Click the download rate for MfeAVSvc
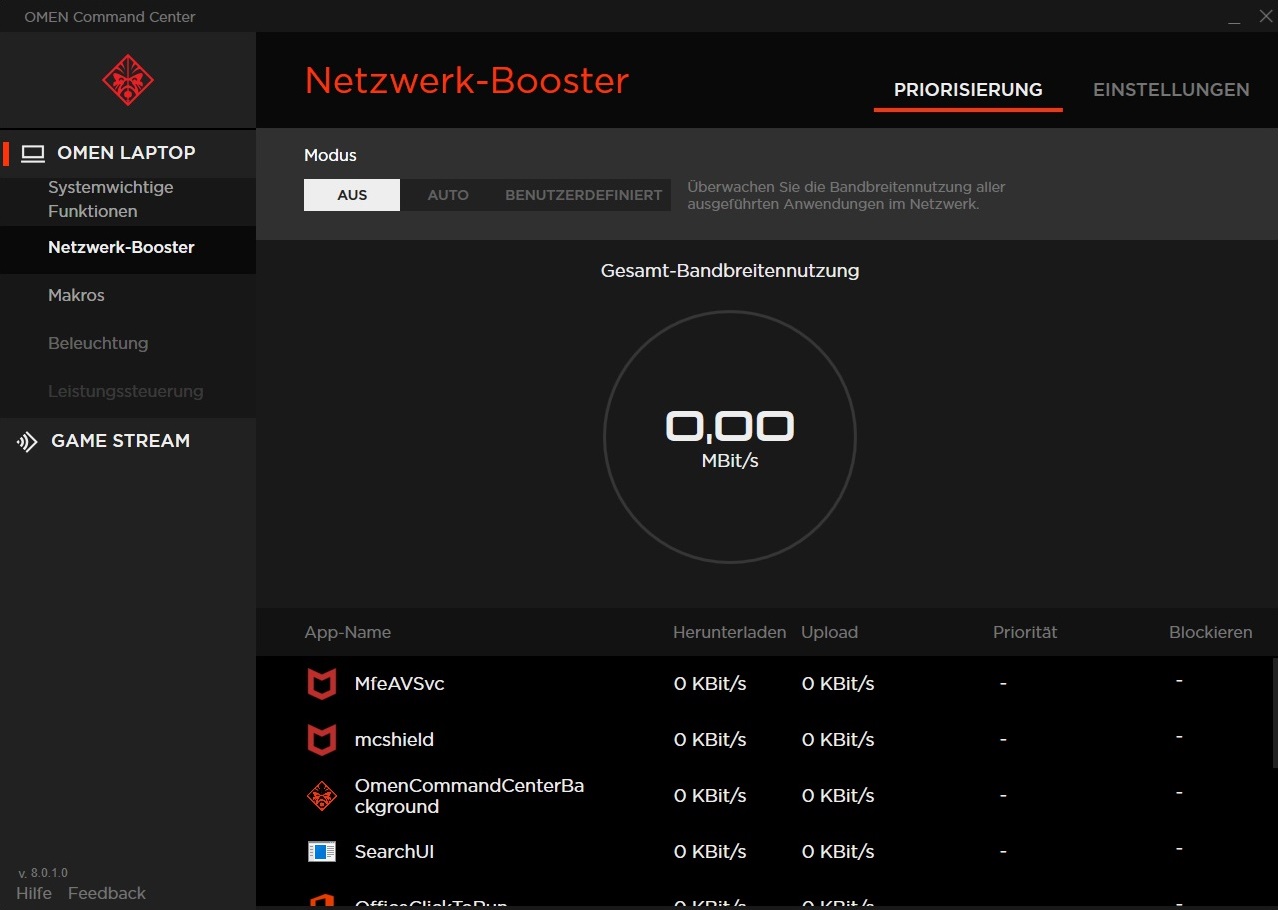Viewport: 1278px width, 910px height. [x=710, y=684]
